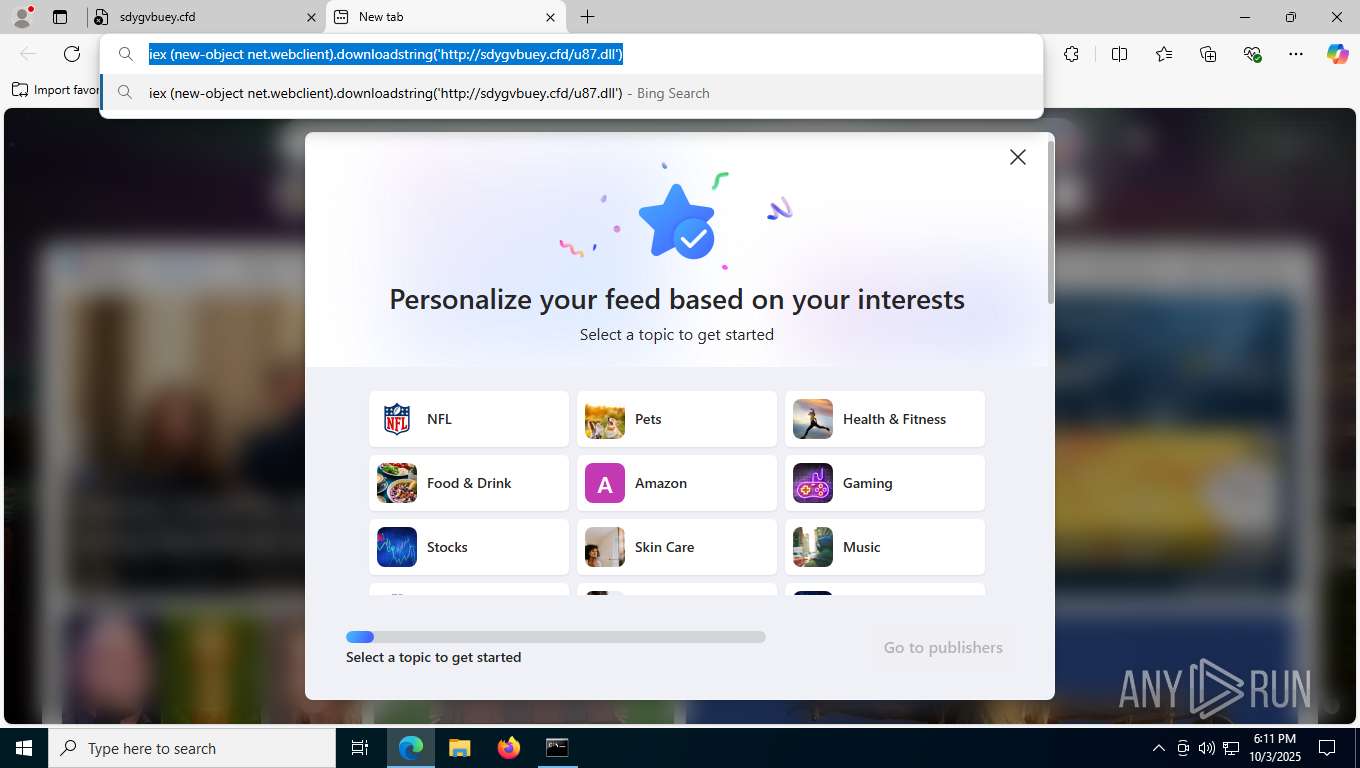This screenshot has width=1360, height=768.
Task: Select the Food & Drink topic
Action: [469, 483]
